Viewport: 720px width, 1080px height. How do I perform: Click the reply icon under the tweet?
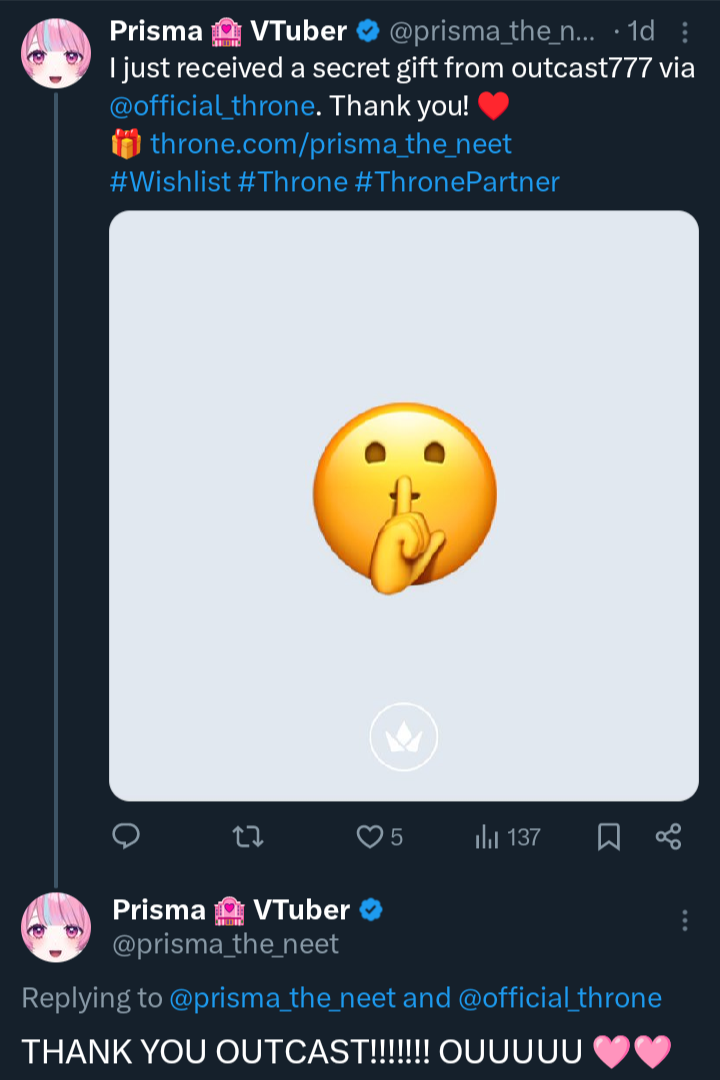(x=126, y=836)
